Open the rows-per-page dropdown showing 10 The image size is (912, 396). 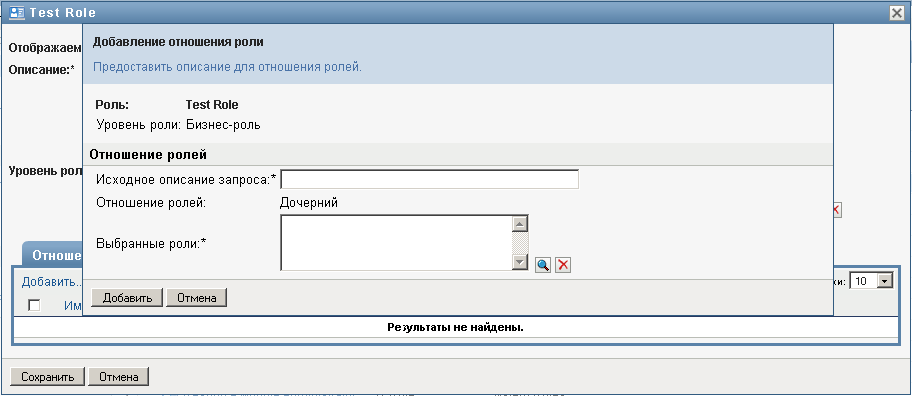click(871, 281)
